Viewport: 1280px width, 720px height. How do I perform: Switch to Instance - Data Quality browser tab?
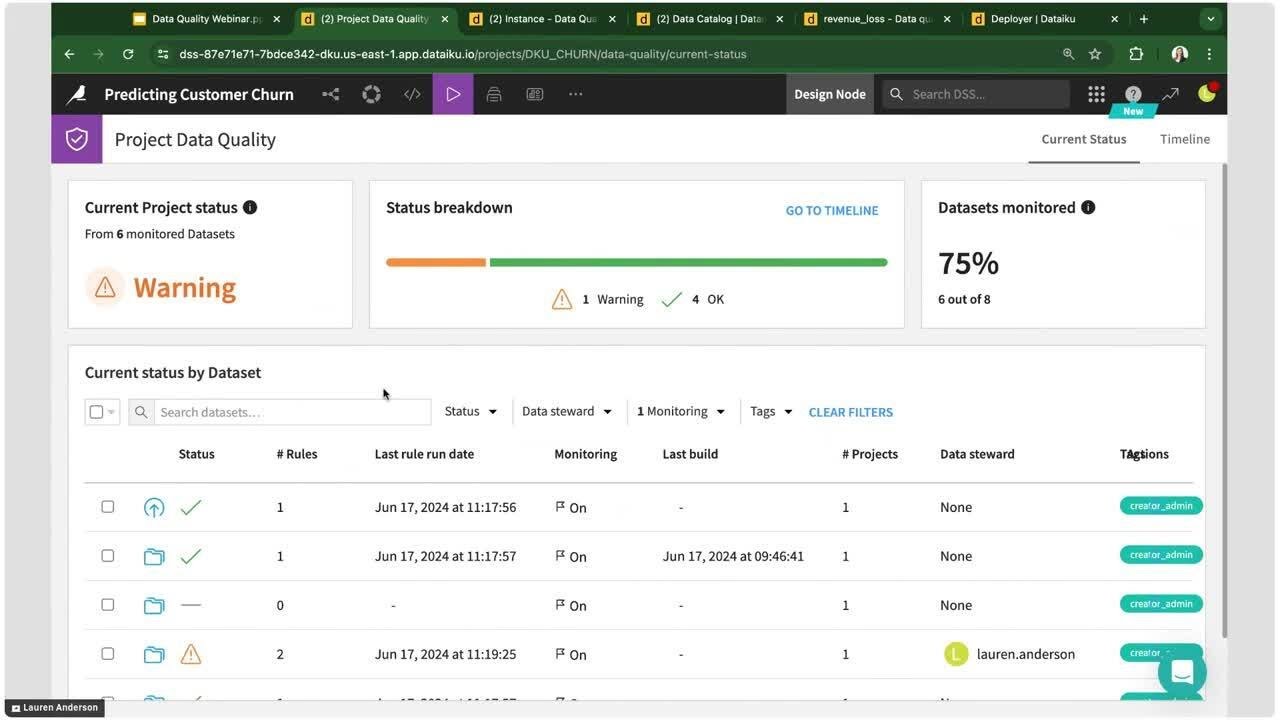pyautogui.click(x=543, y=18)
